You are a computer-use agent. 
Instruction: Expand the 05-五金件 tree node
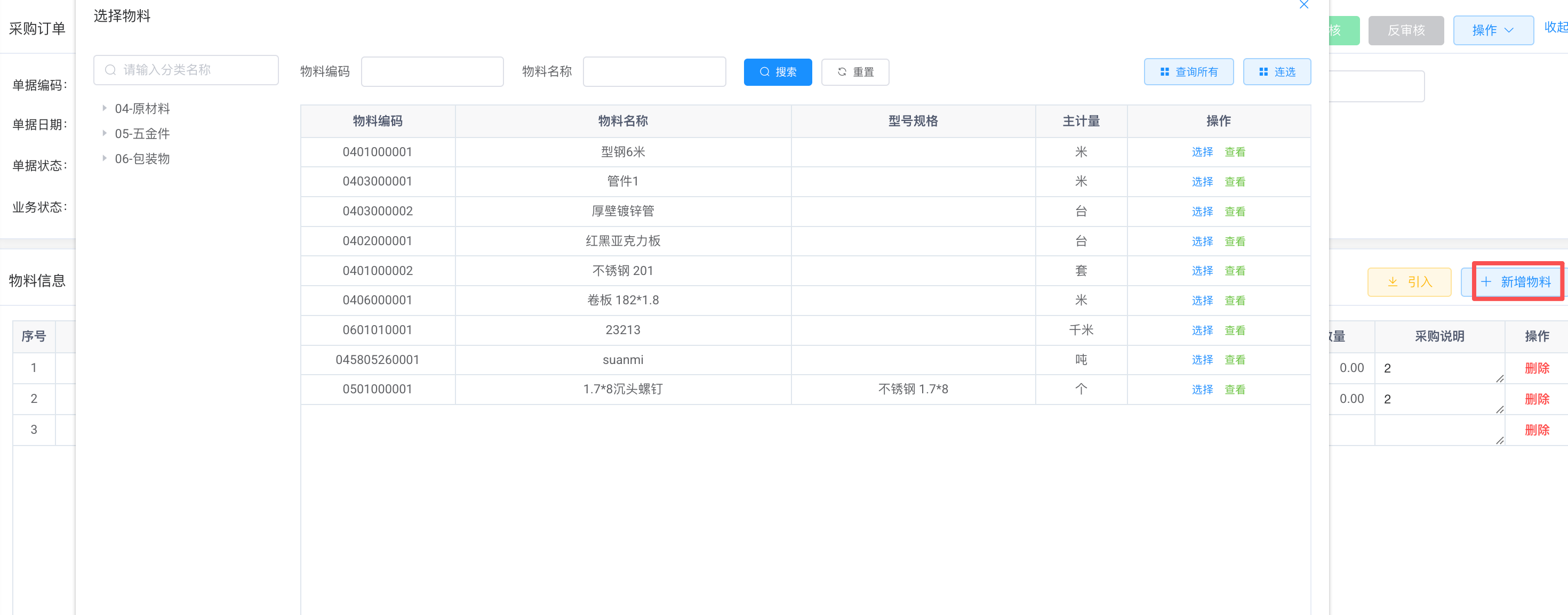105,133
